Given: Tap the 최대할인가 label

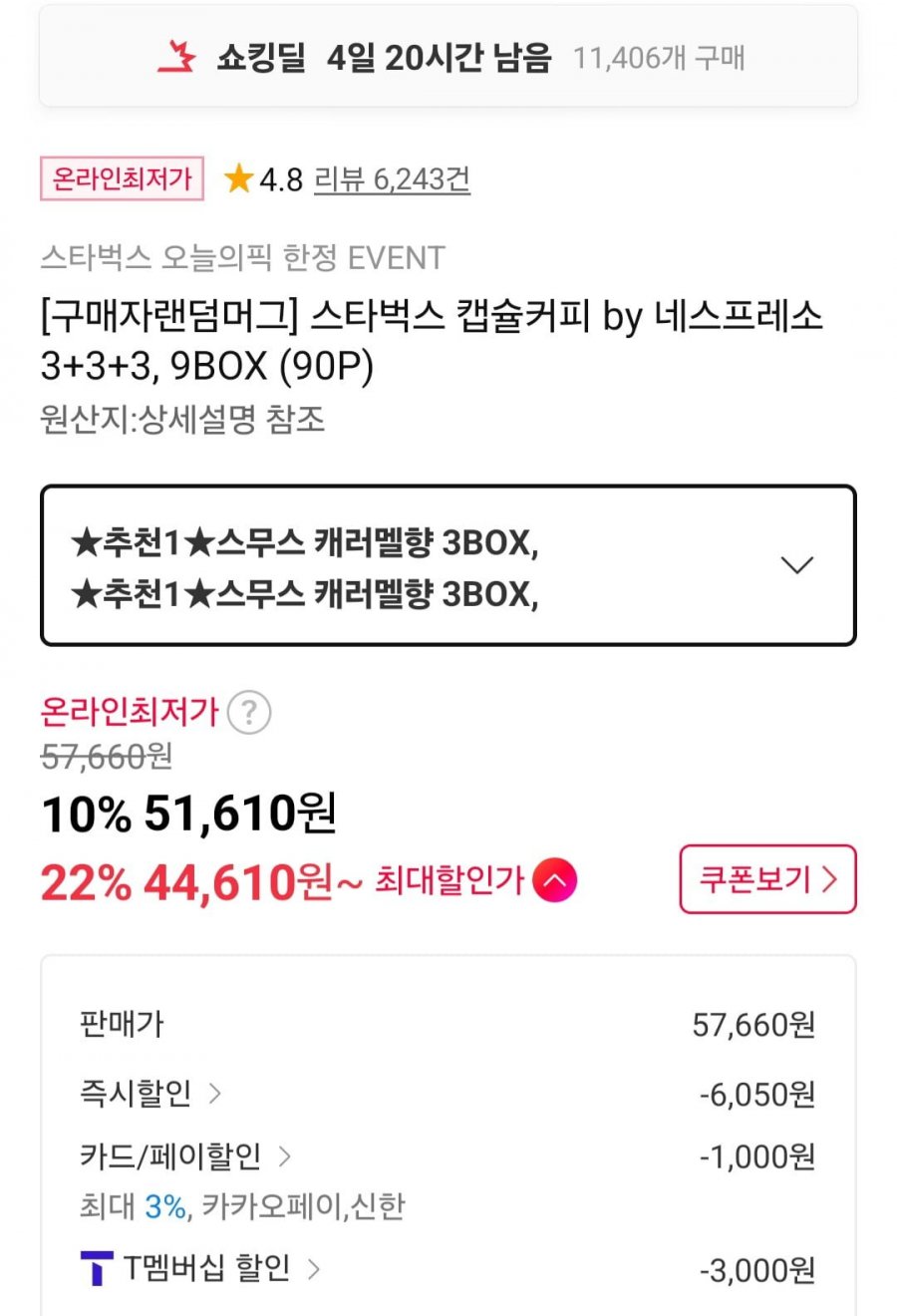Looking at the screenshot, I should pyautogui.click(x=449, y=880).
